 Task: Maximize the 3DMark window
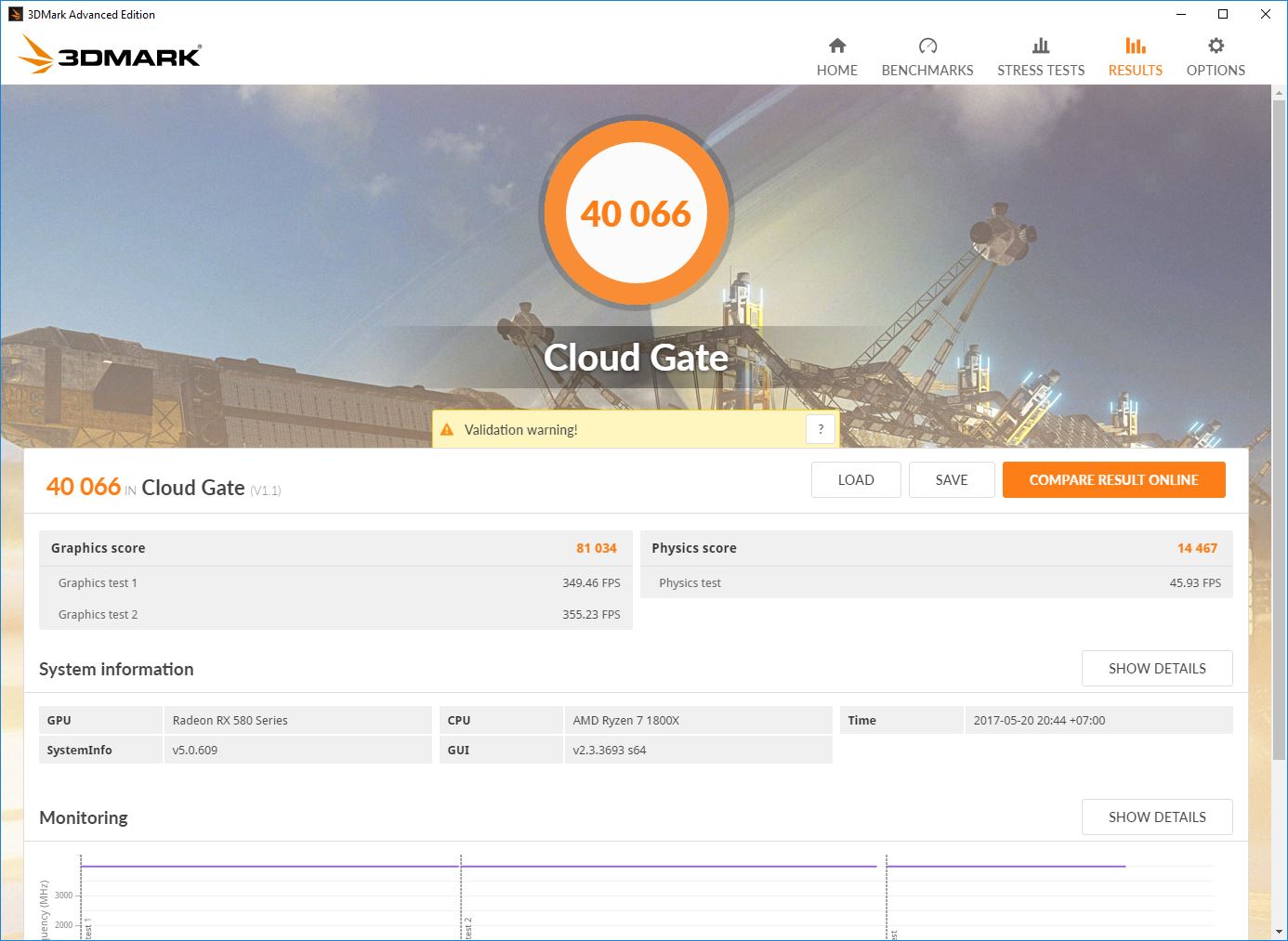click(1223, 14)
